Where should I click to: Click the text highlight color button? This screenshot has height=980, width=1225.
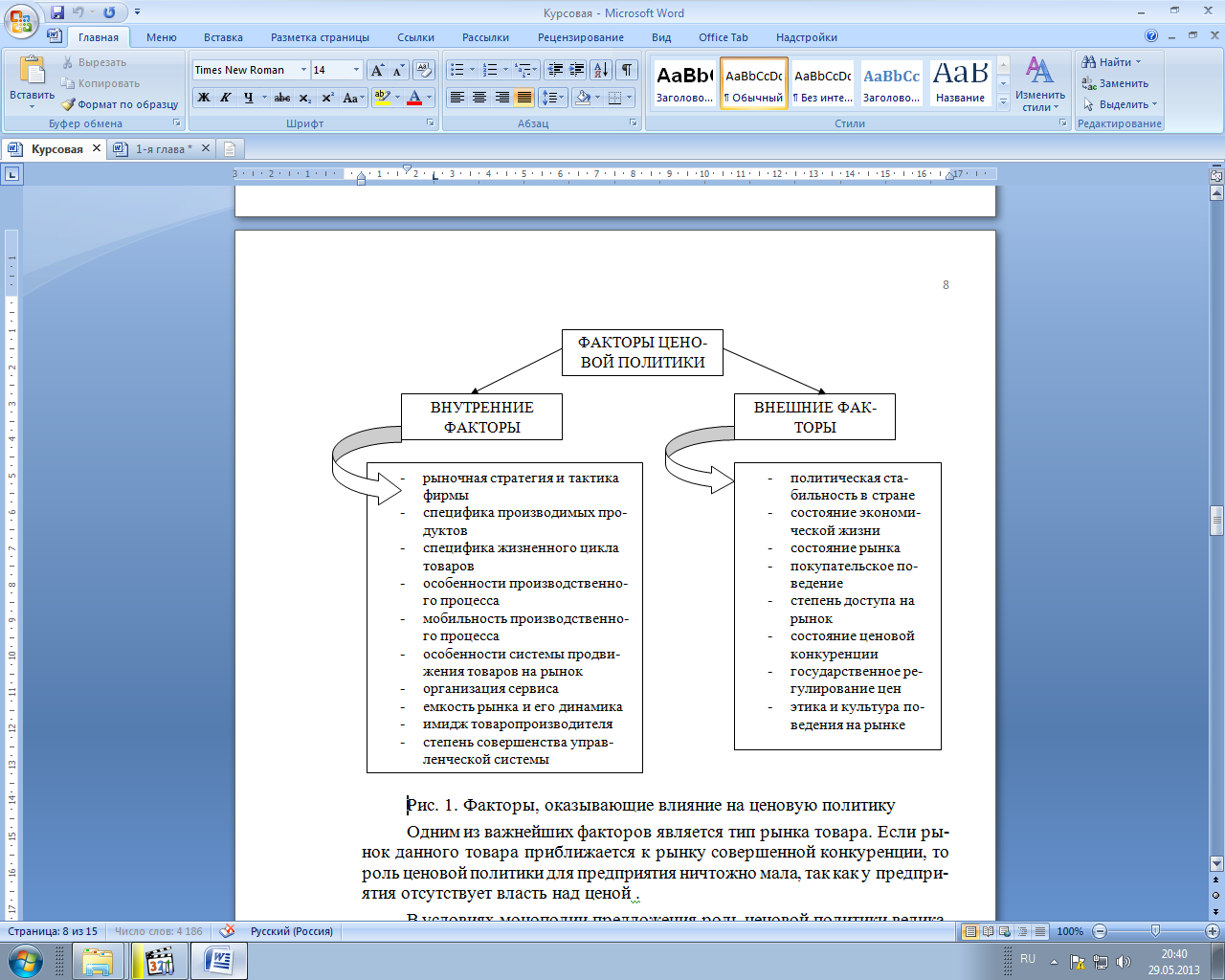click(x=382, y=98)
